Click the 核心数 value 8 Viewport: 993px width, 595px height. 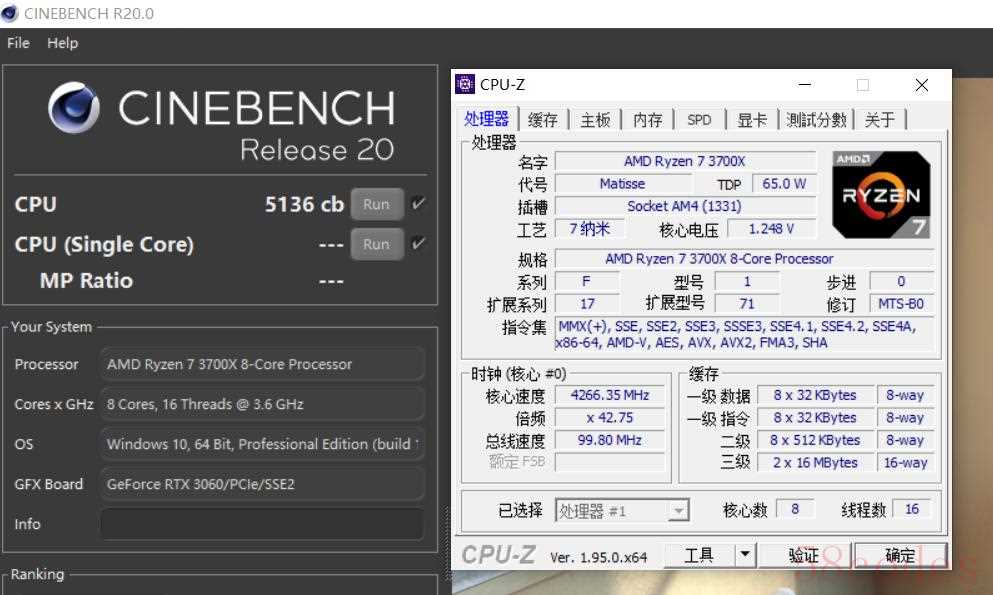(x=795, y=509)
